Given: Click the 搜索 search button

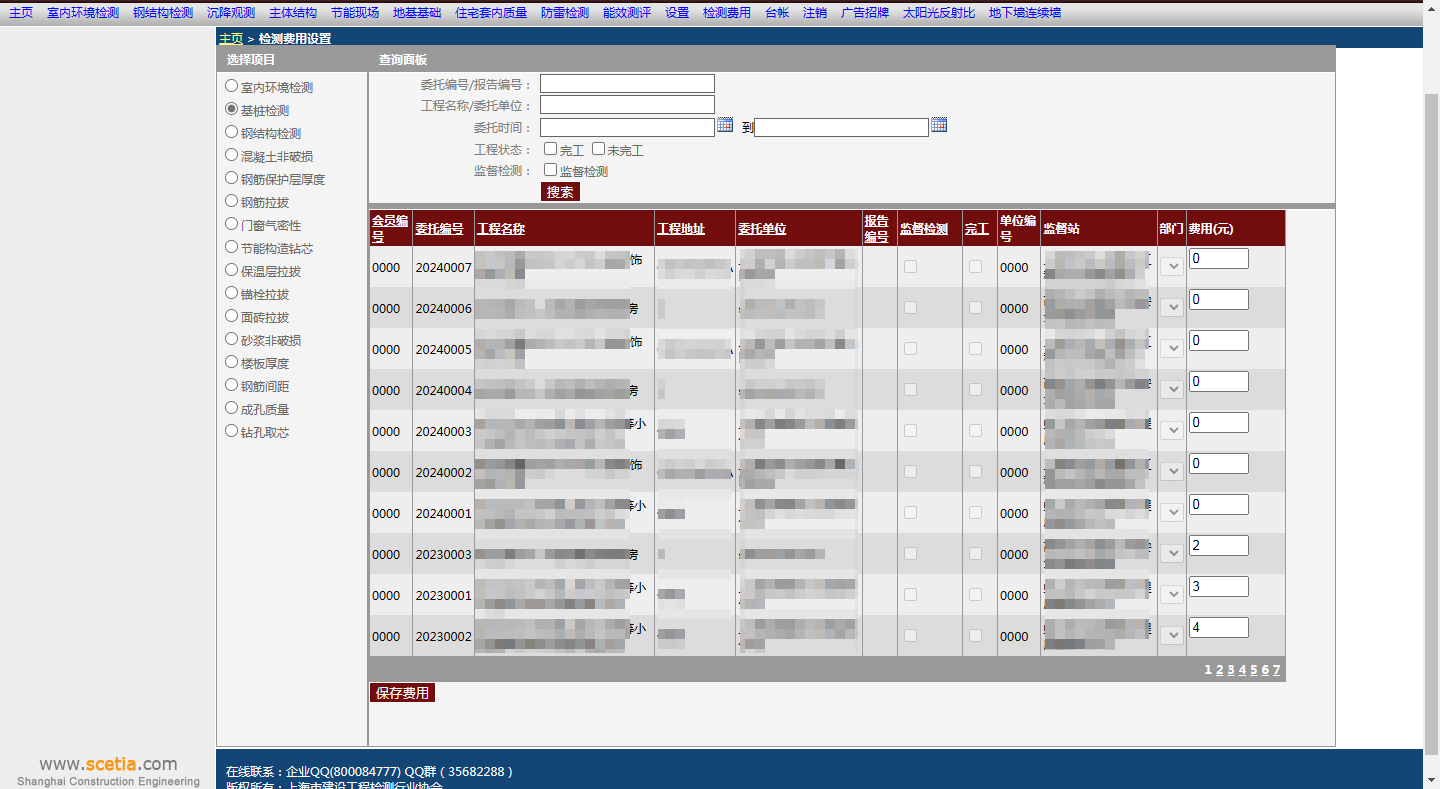Looking at the screenshot, I should point(560,192).
